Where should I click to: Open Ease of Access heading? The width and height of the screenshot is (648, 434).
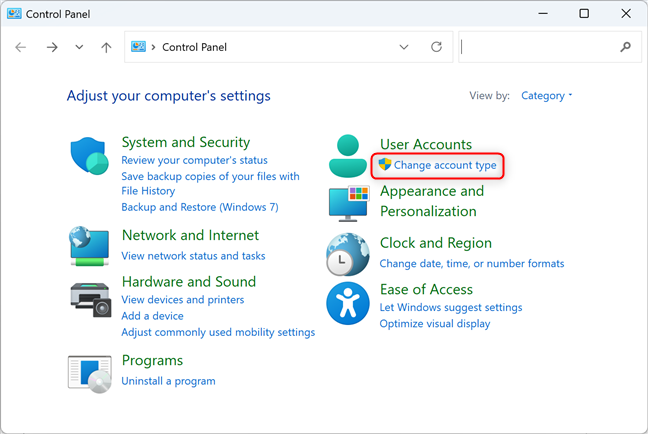pos(426,290)
